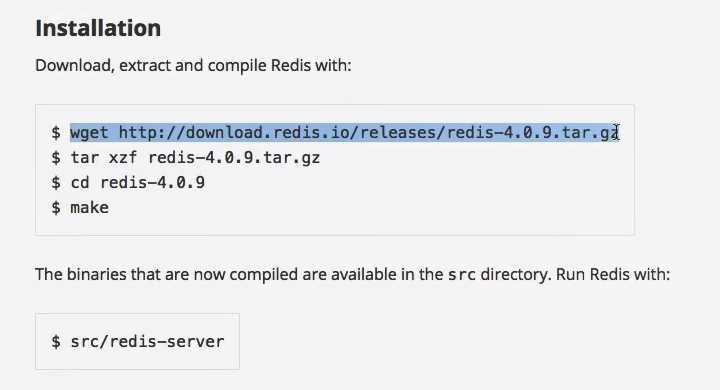The width and height of the screenshot is (720, 390).
Task: Click the dollar prompt before wget
Action: 56,133
